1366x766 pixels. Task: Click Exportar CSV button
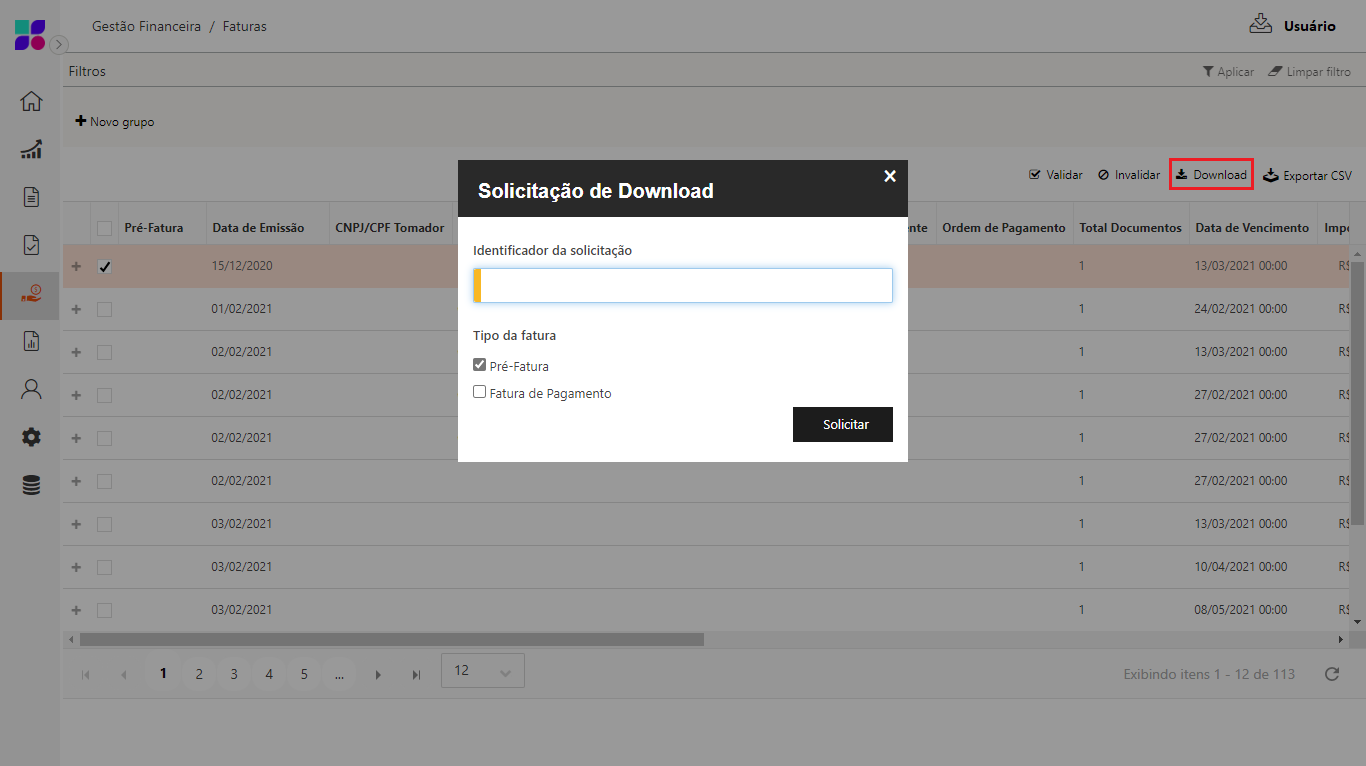point(1307,175)
